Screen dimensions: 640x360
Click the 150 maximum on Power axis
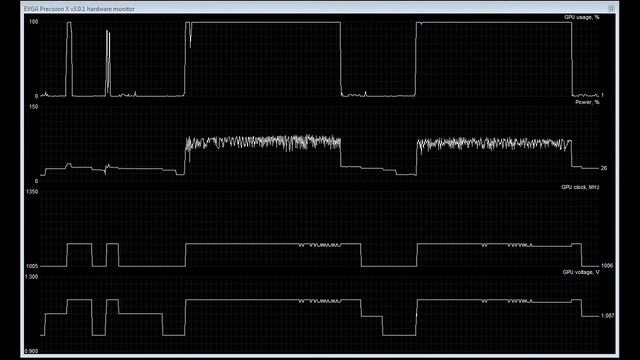coord(34,107)
